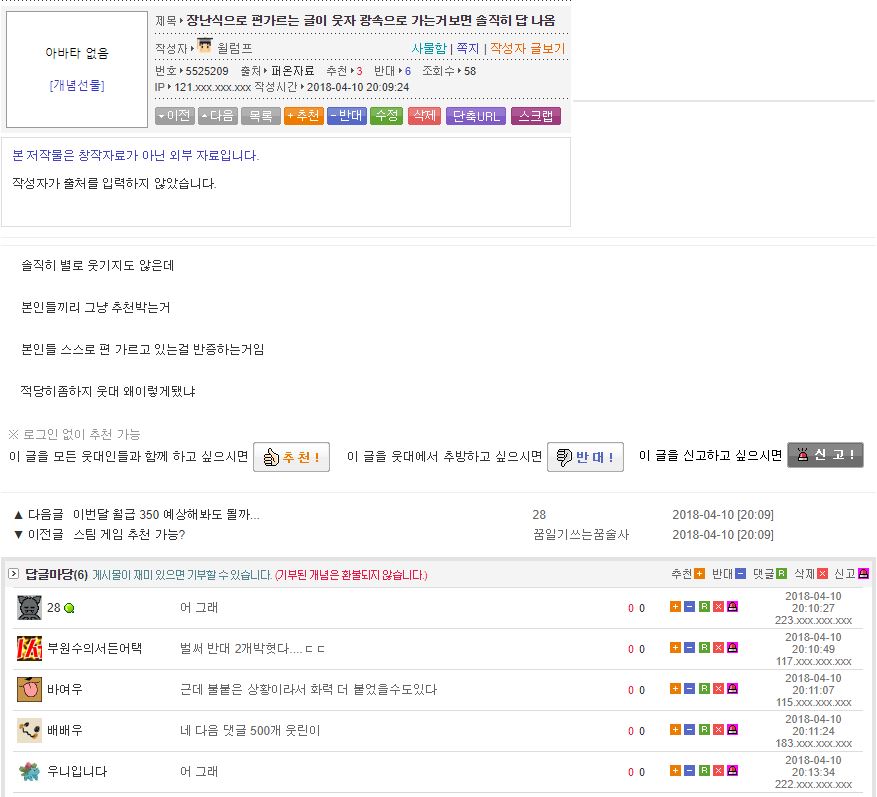Go to next post with 다음 button
The image size is (877, 797).
[x=217, y=116]
